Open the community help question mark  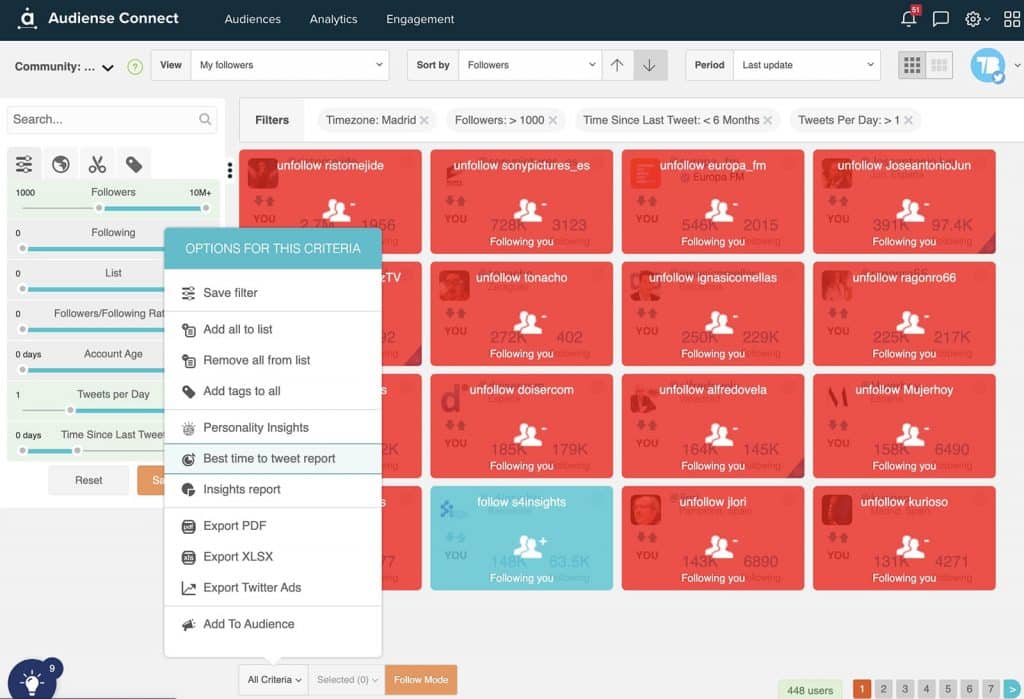[x=135, y=67]
